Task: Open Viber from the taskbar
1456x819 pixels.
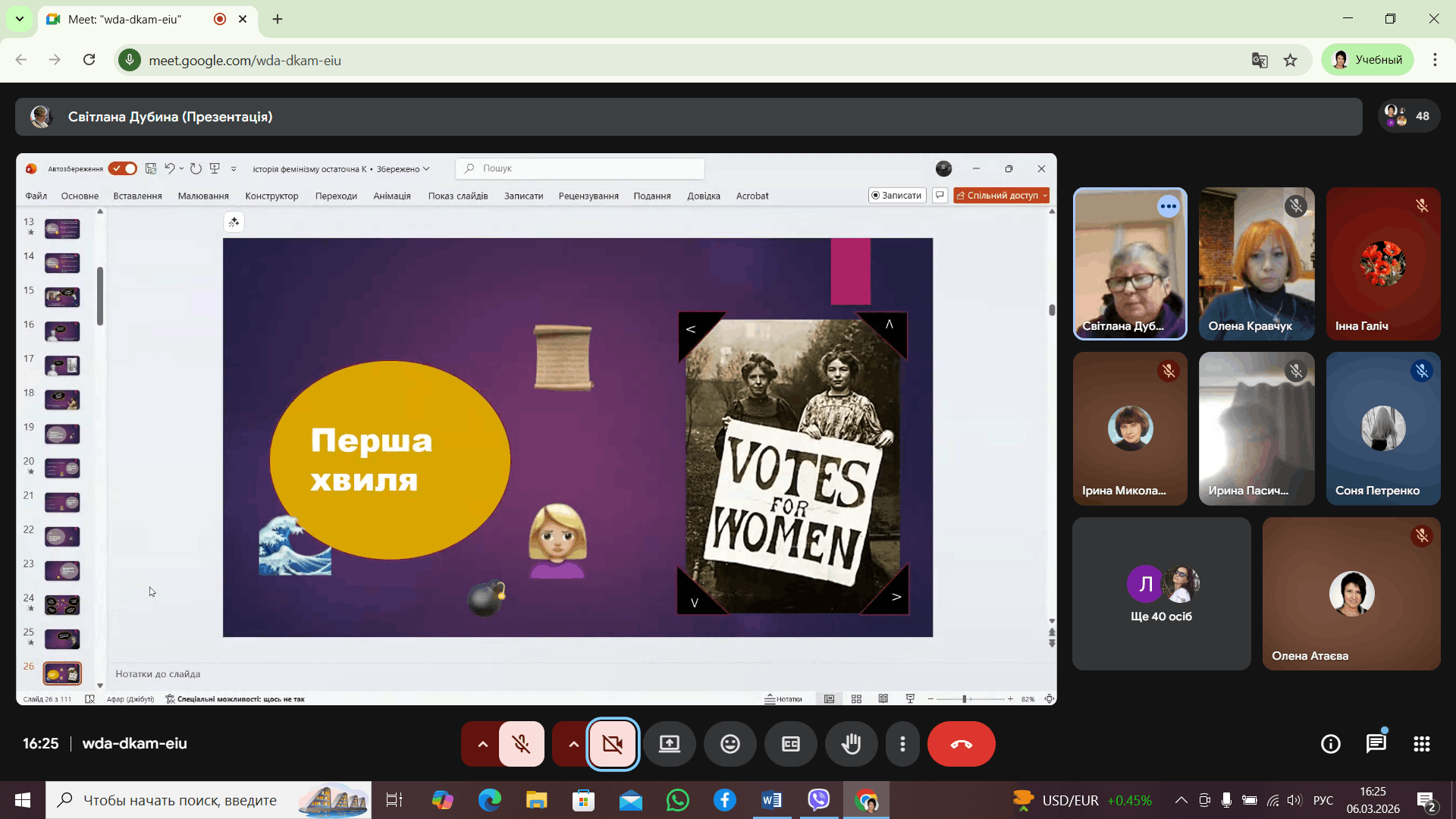Action: click(x=819, y=800)
